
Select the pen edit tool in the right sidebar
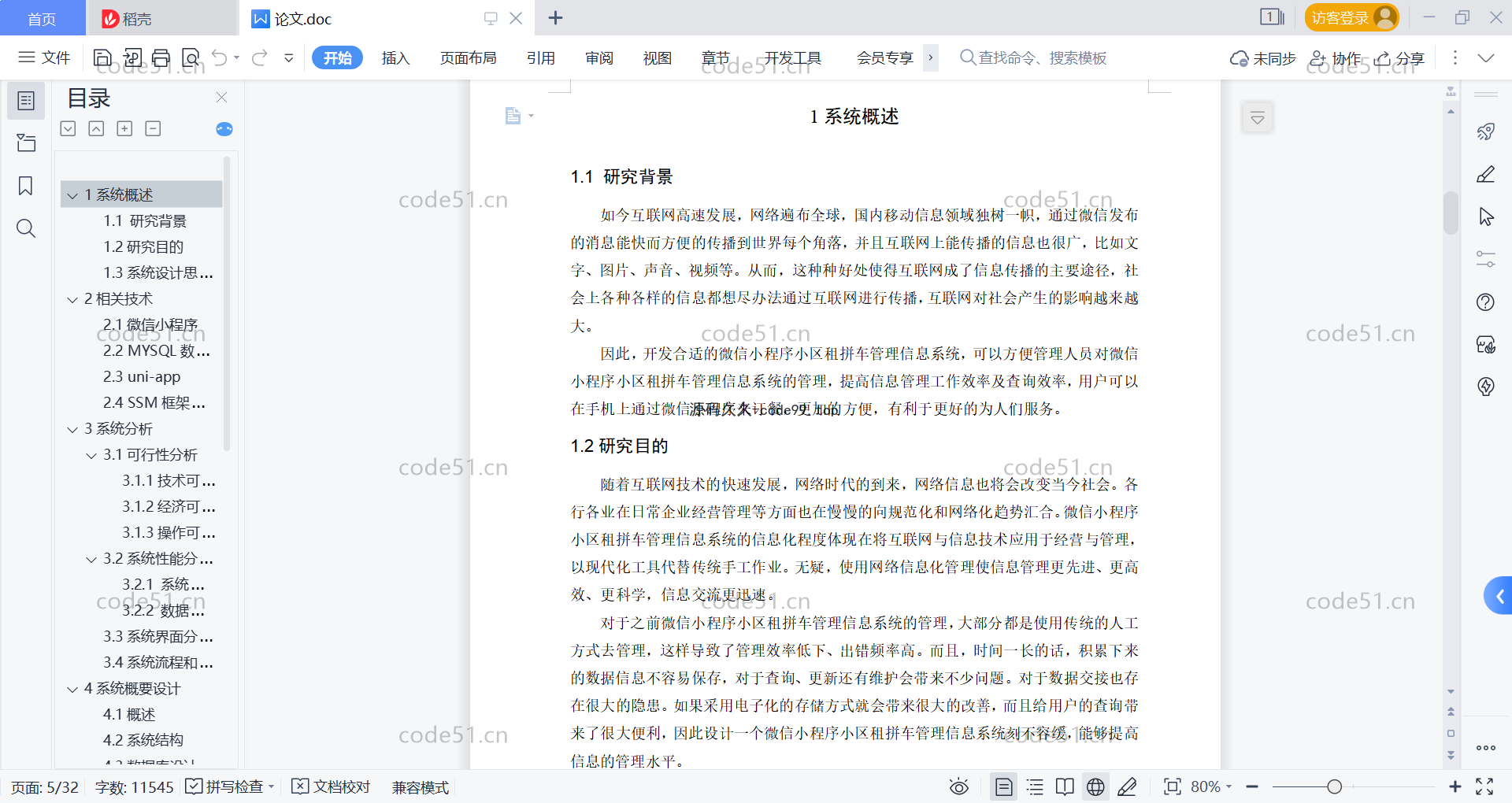click(x=1485, y=174)
